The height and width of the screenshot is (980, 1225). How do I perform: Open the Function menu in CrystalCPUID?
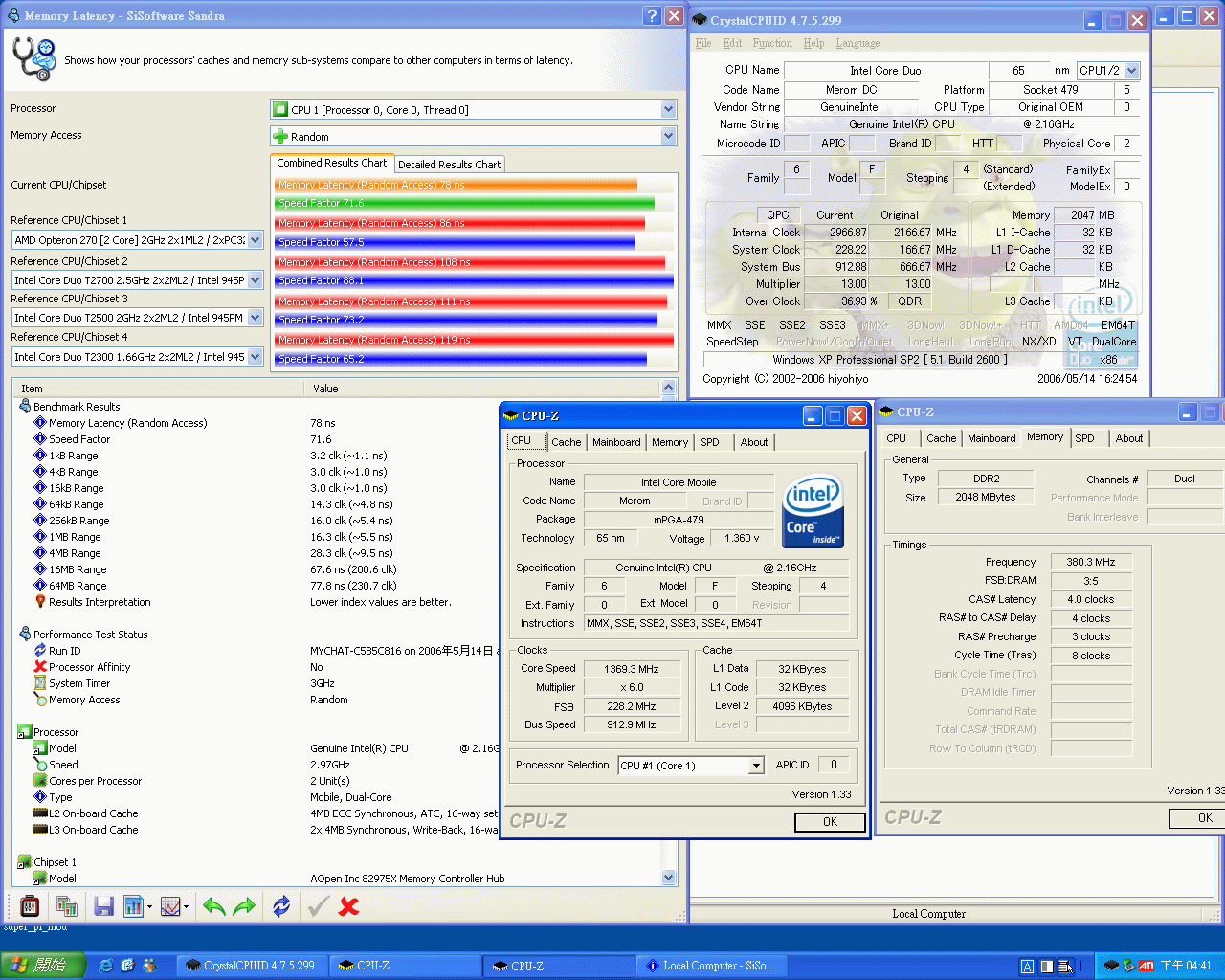772,43
